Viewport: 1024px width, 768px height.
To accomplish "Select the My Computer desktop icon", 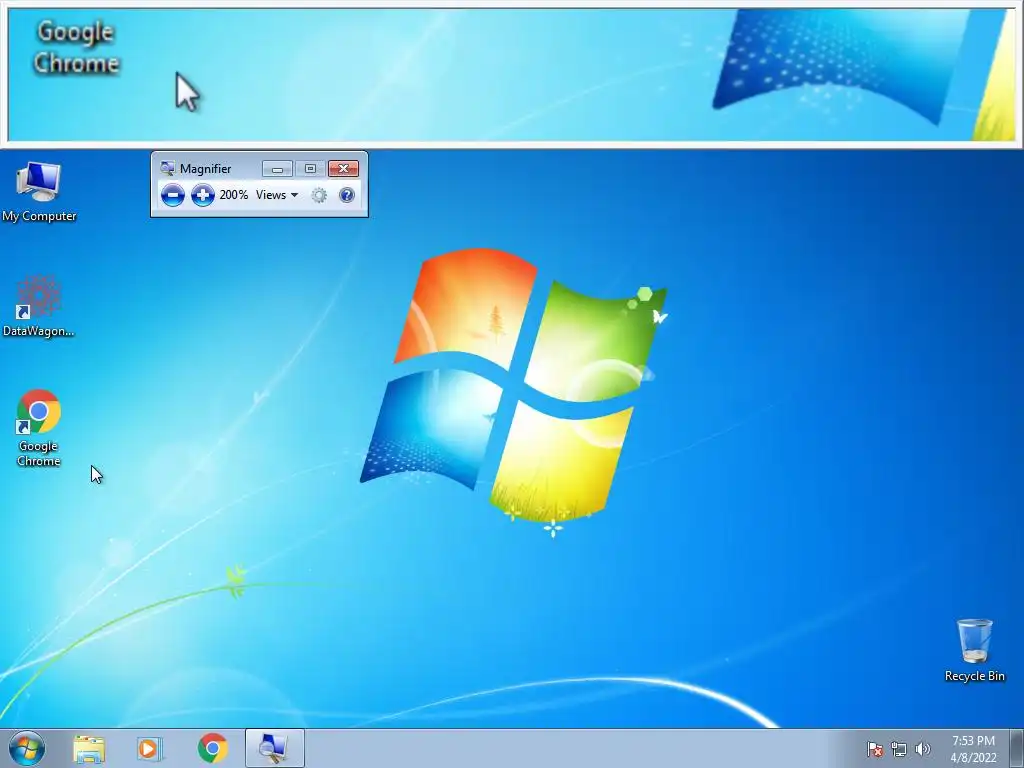I will coord(39,191).
